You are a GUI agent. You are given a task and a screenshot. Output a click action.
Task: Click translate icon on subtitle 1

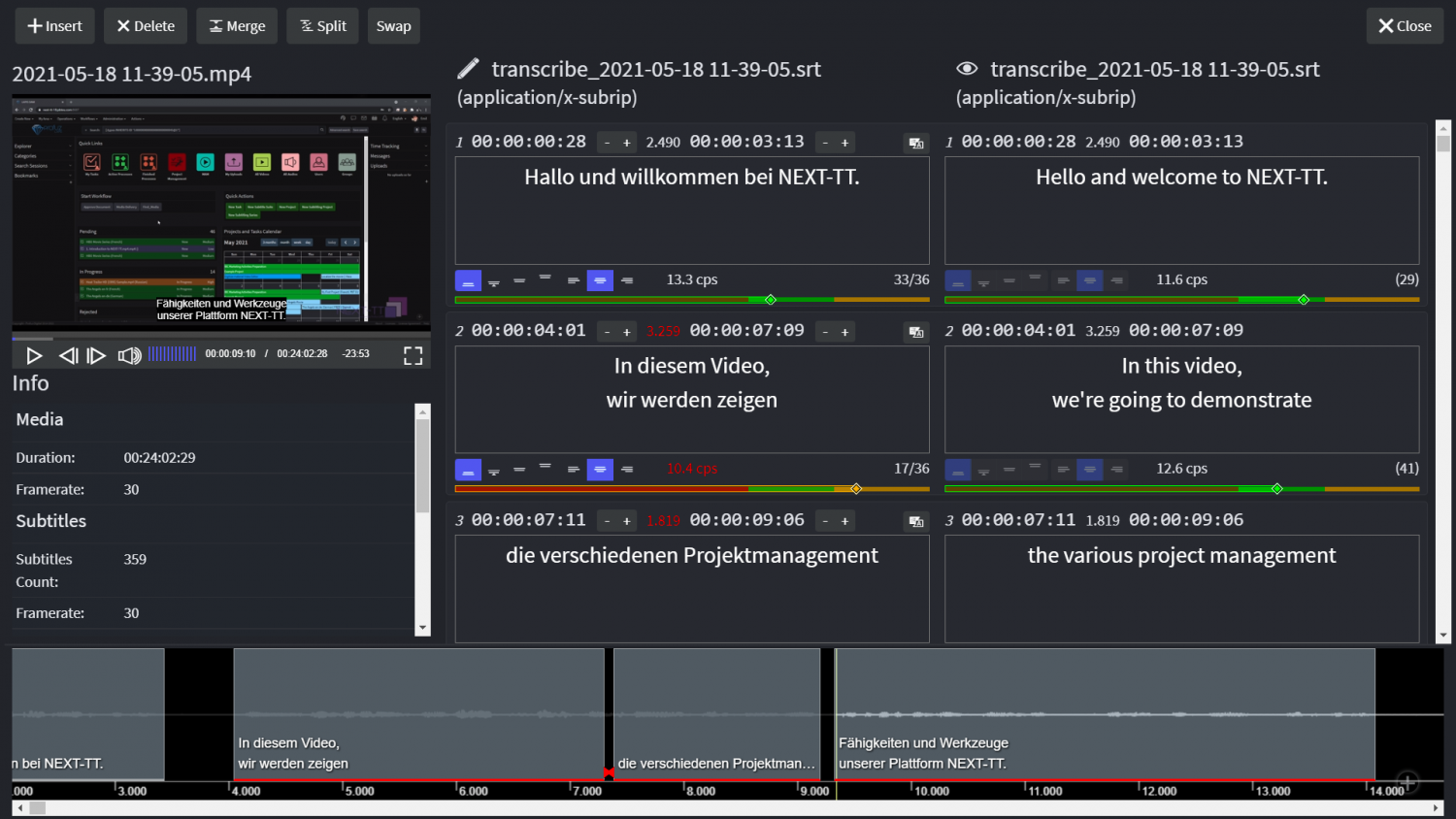tap(915, 143)
